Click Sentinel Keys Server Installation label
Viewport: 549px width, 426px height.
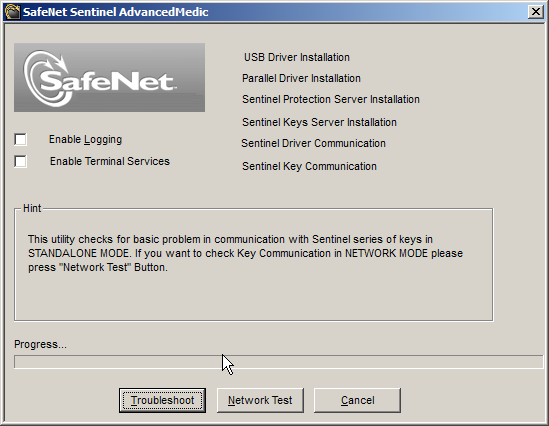click(x=319, y=122)
